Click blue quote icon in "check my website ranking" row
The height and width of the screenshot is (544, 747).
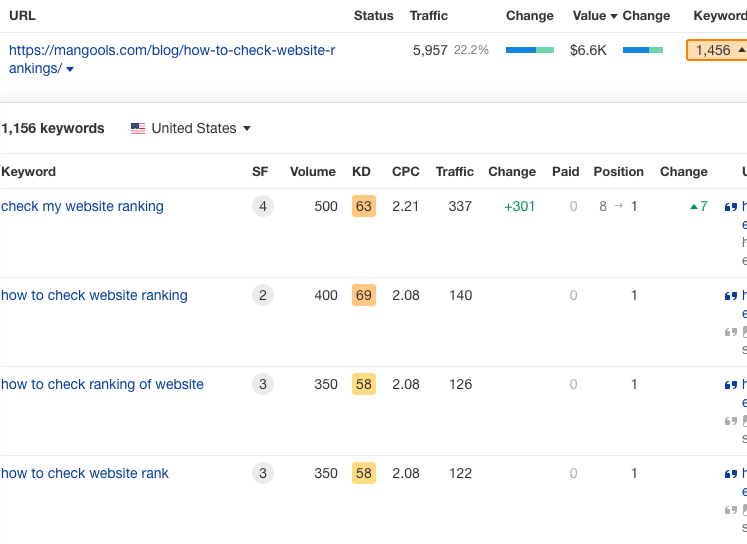tap(730, 207)
